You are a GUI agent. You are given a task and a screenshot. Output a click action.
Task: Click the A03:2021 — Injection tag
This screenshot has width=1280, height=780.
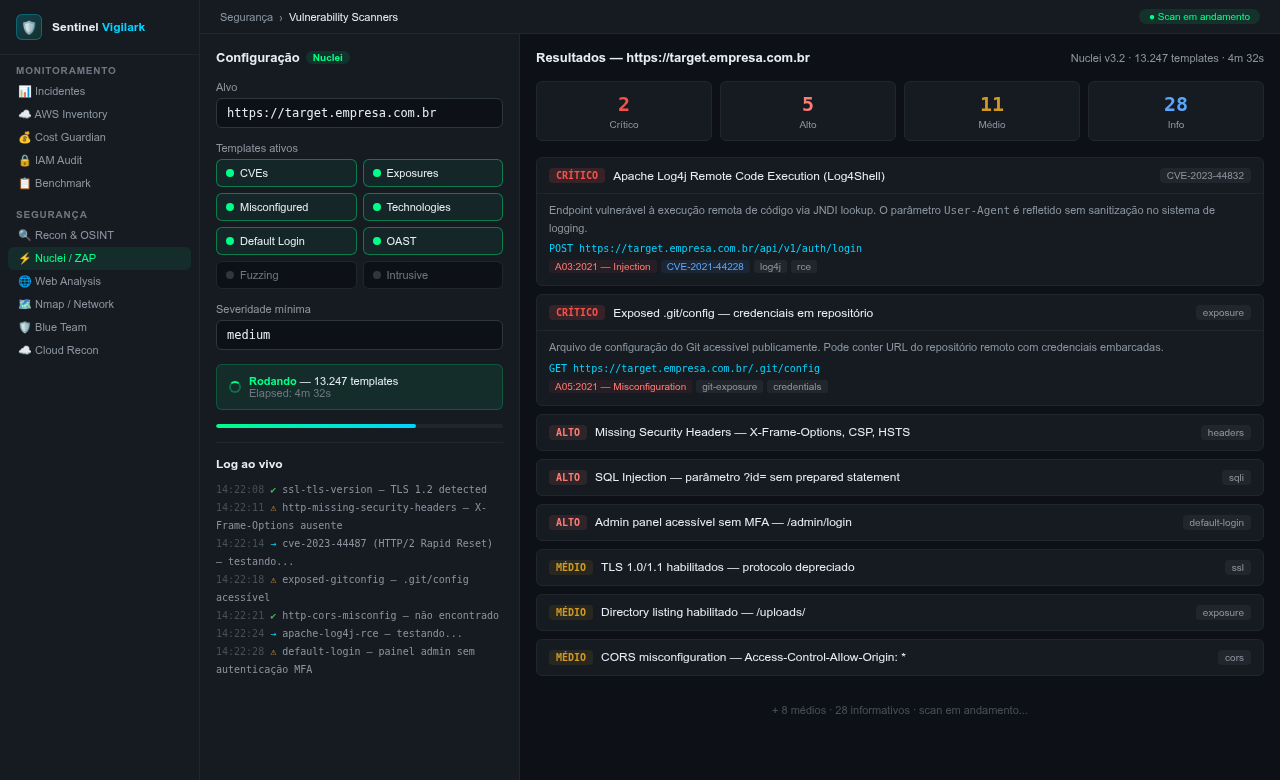(x=603, y=267)
